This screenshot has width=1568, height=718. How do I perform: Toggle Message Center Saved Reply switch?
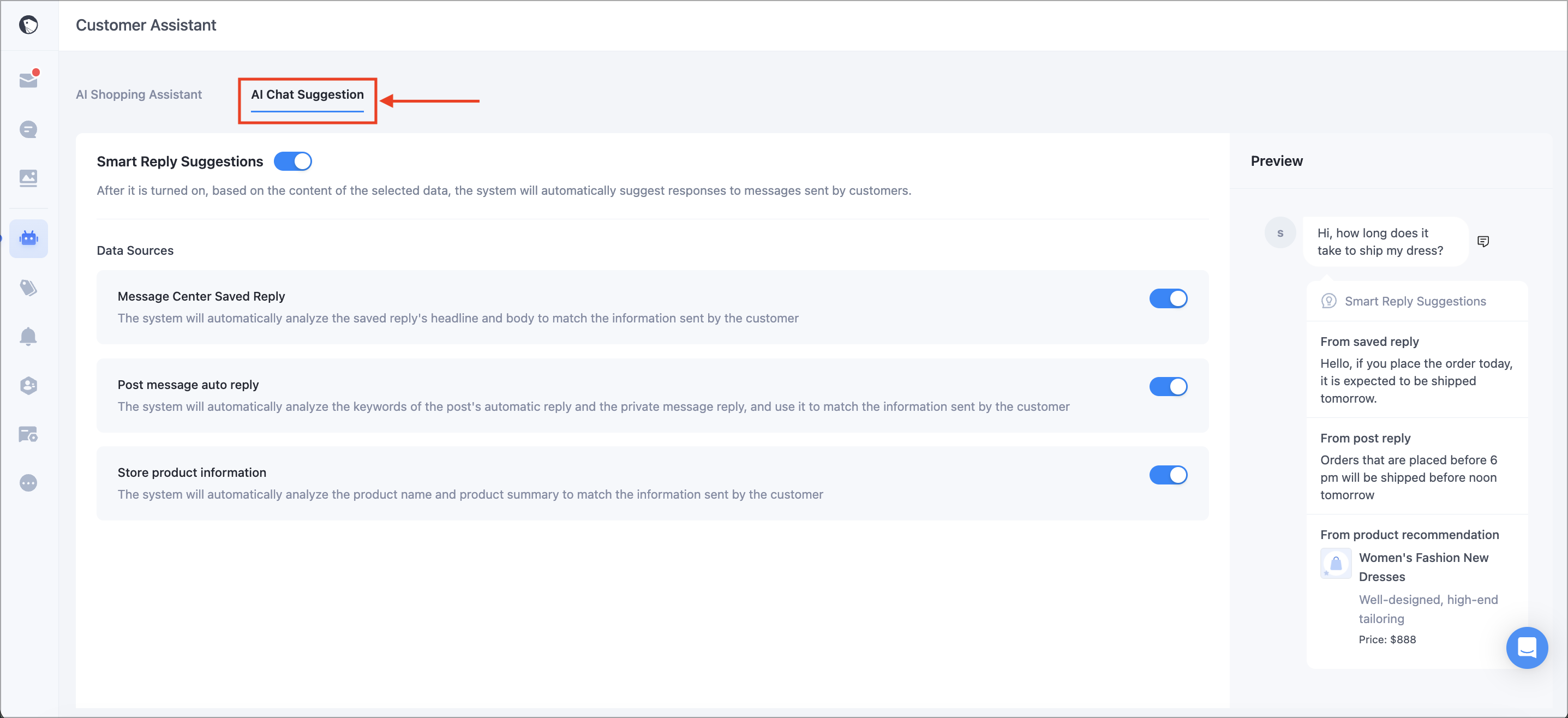(x=1168, y=299)
